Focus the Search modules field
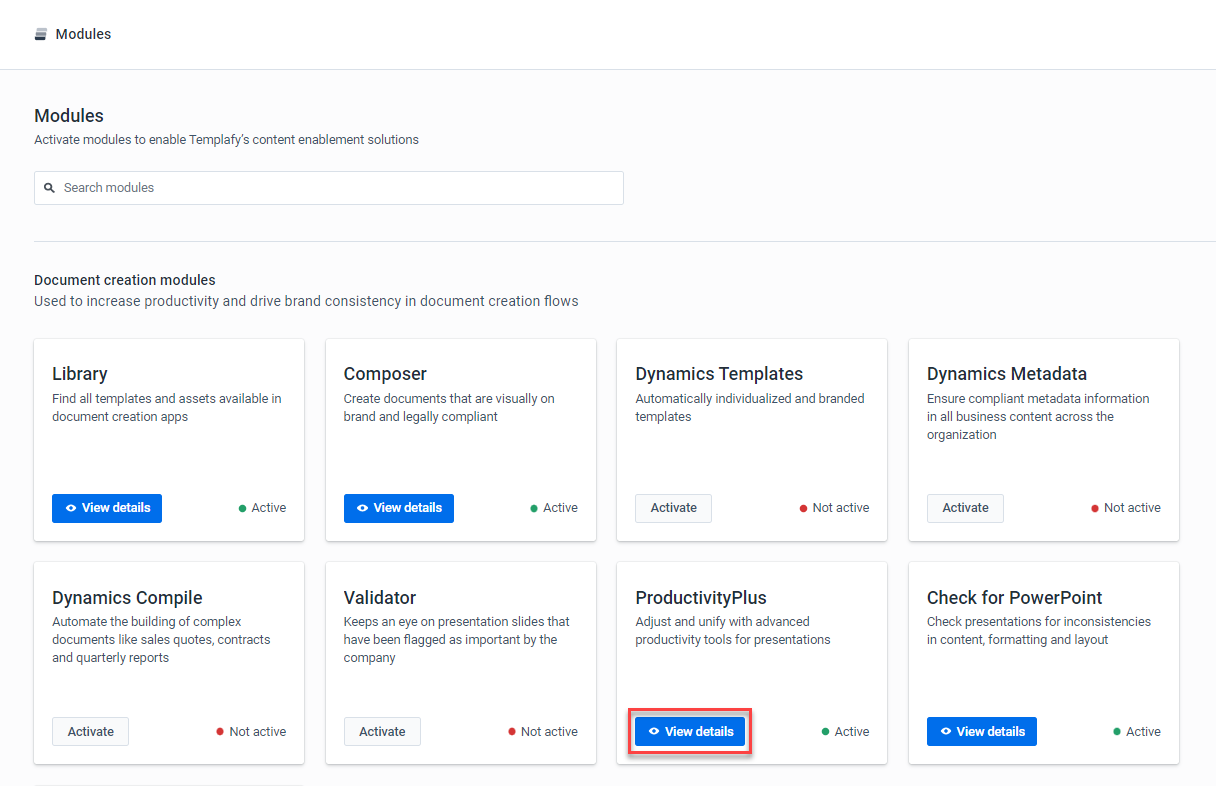Viewport: 1216px width, 786px height. (x=329, y=188)
